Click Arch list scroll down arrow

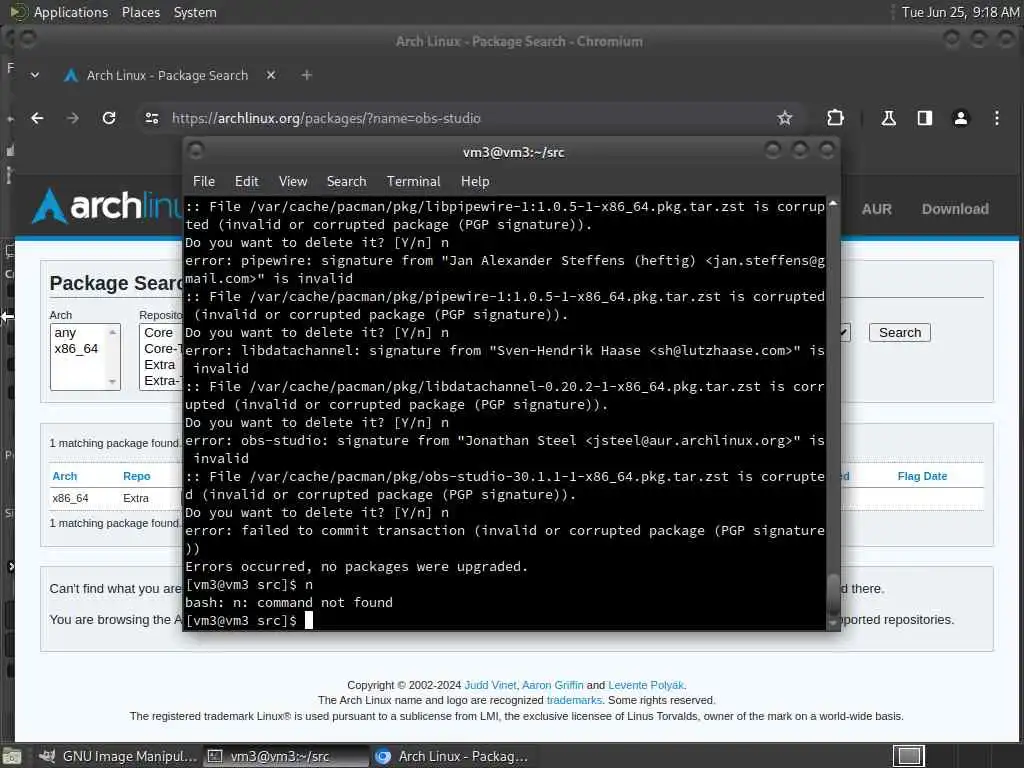[112, 381]
